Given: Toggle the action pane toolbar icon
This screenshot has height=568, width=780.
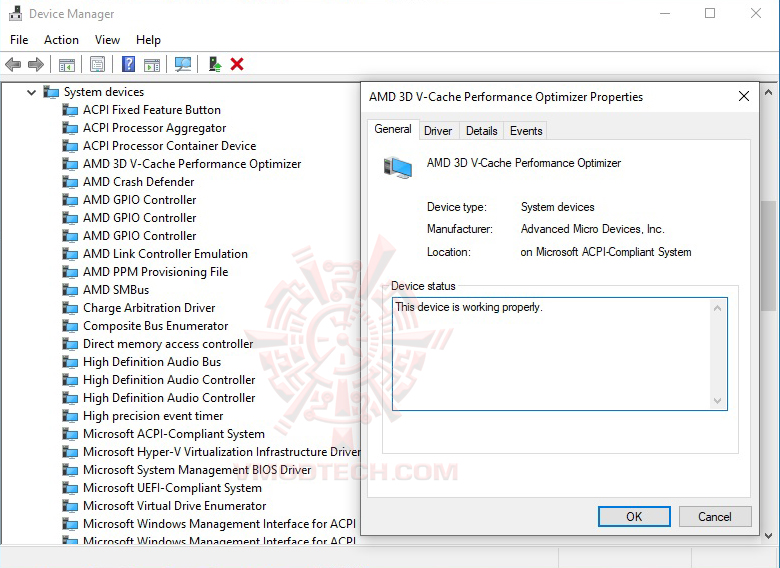Looking at the screenshot, I should tap(152, 65).
